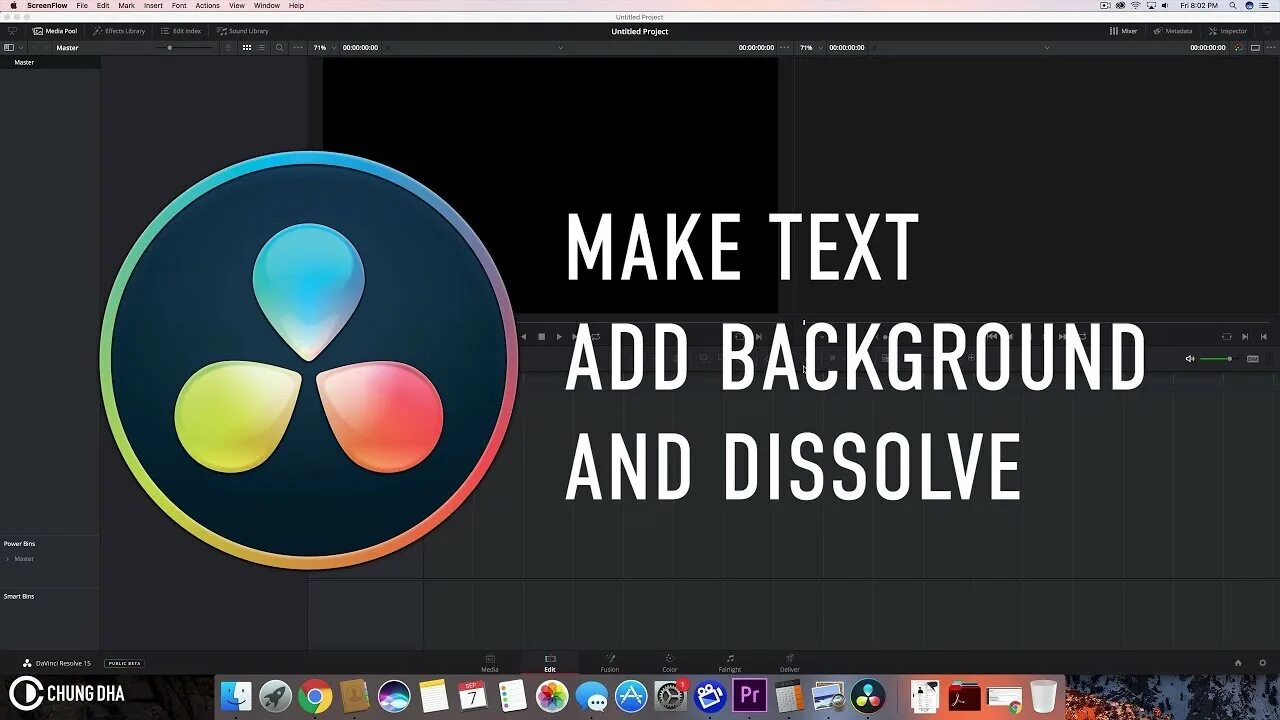
Task: Click the Smart Bins heading
Action: coord(19,596)
